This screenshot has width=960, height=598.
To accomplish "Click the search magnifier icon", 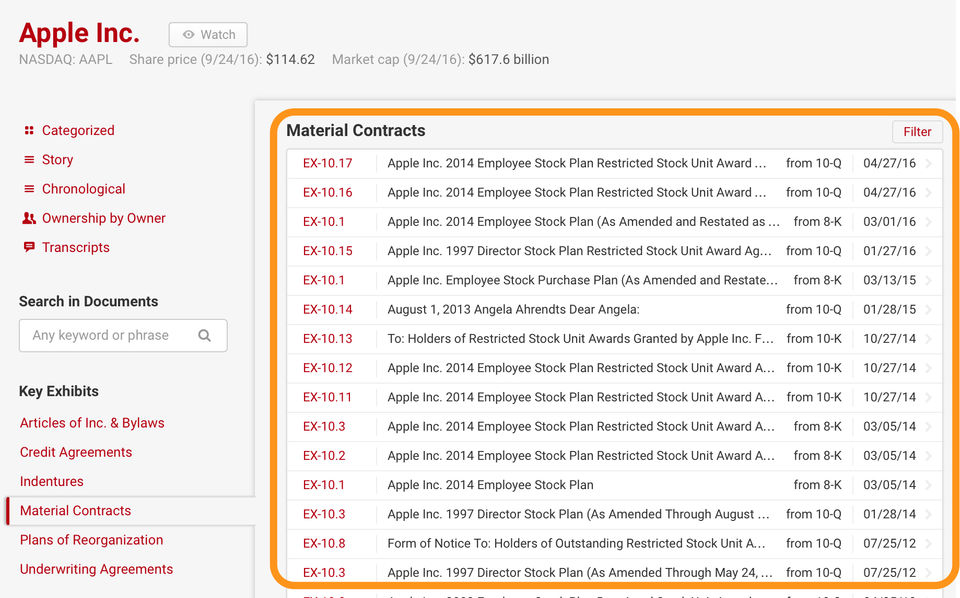I will point(204,336).
